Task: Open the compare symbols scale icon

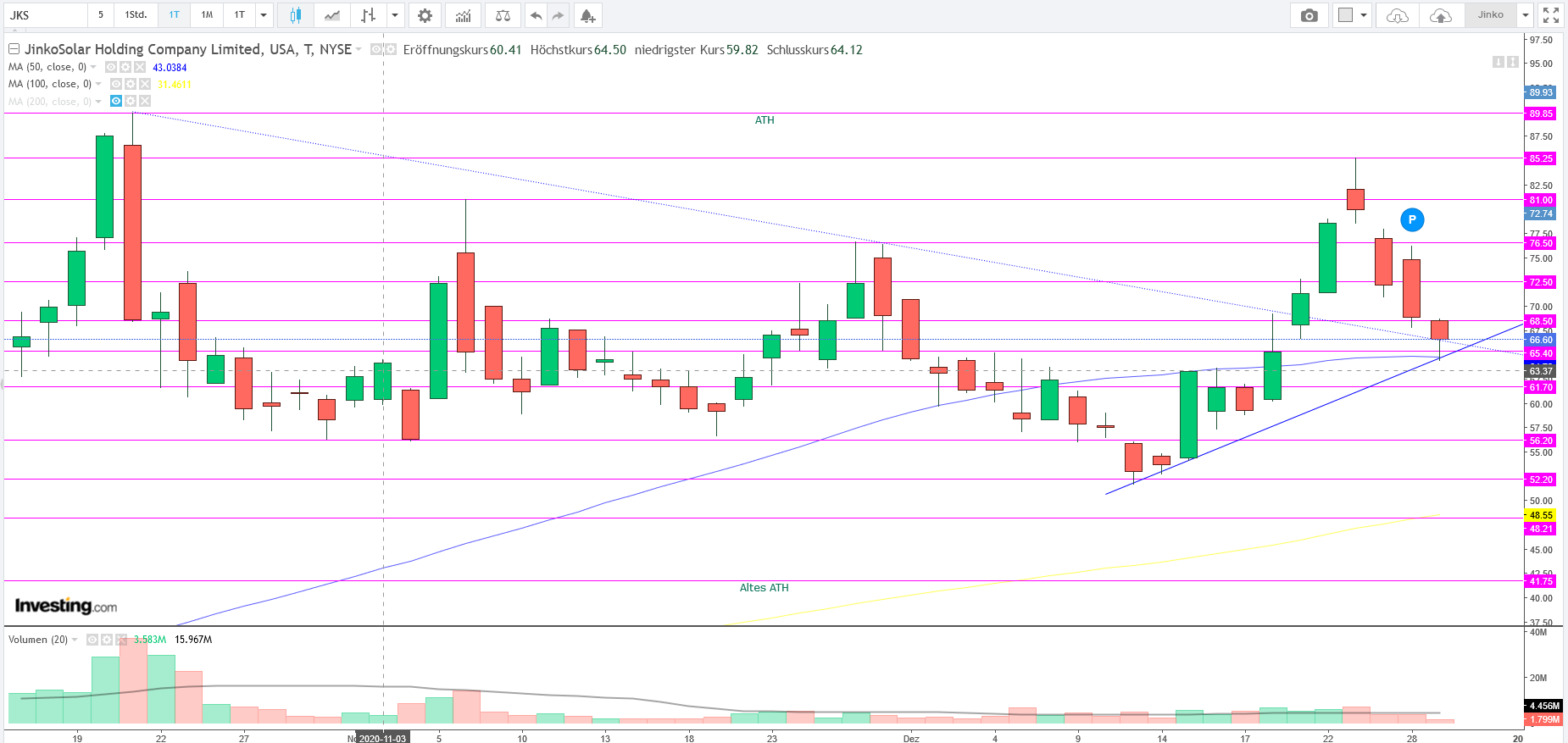Action: 503,15
